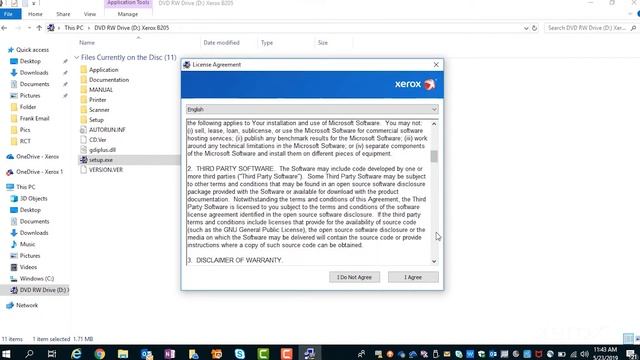This screenshot has width=640, height=360.
Task: Click the I Do Not Agree button
Action: (x=354, y=277)
